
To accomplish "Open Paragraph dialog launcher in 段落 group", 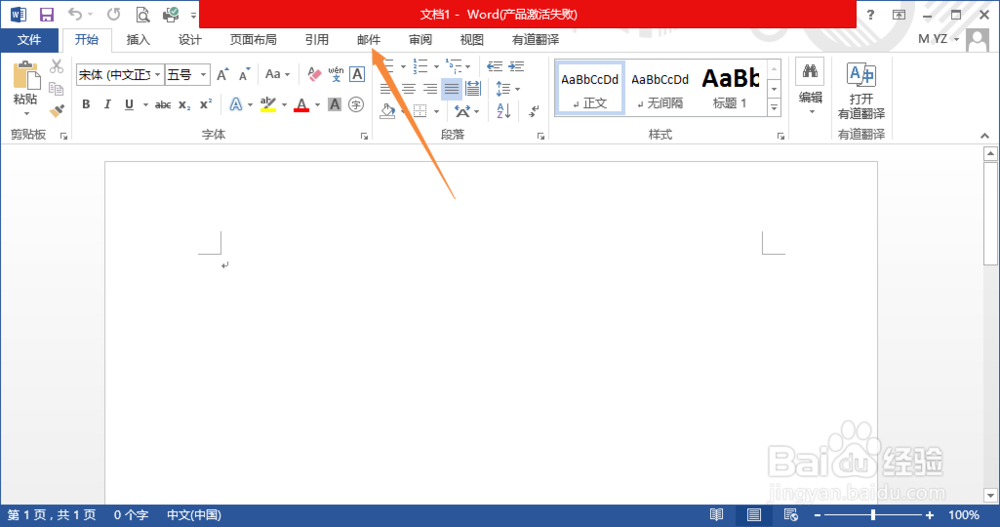I will point(540,136).
